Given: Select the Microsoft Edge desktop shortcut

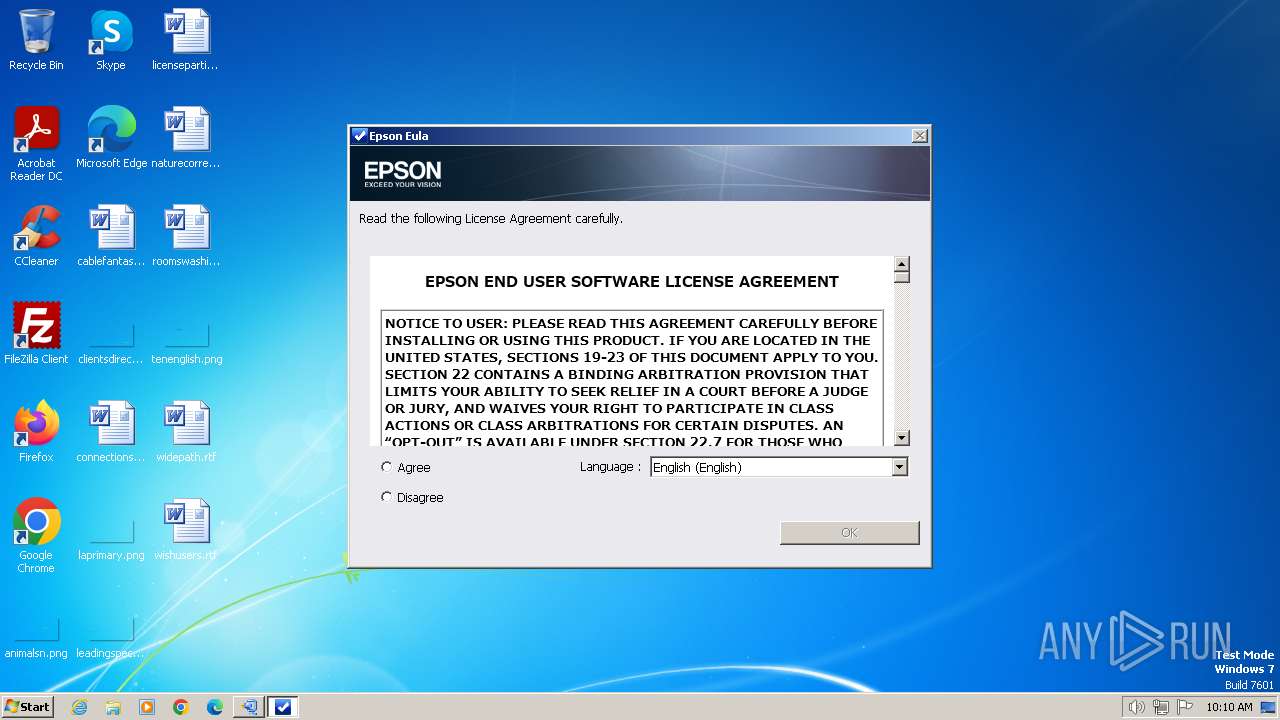Looking at the screenshot, I should coord(111,138).
